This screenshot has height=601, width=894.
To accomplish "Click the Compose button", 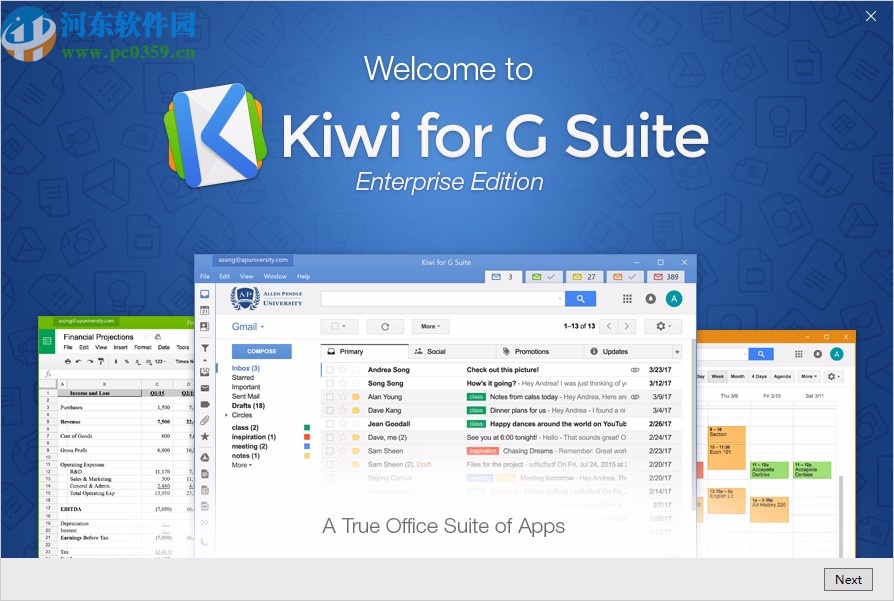I will point(260,351).
